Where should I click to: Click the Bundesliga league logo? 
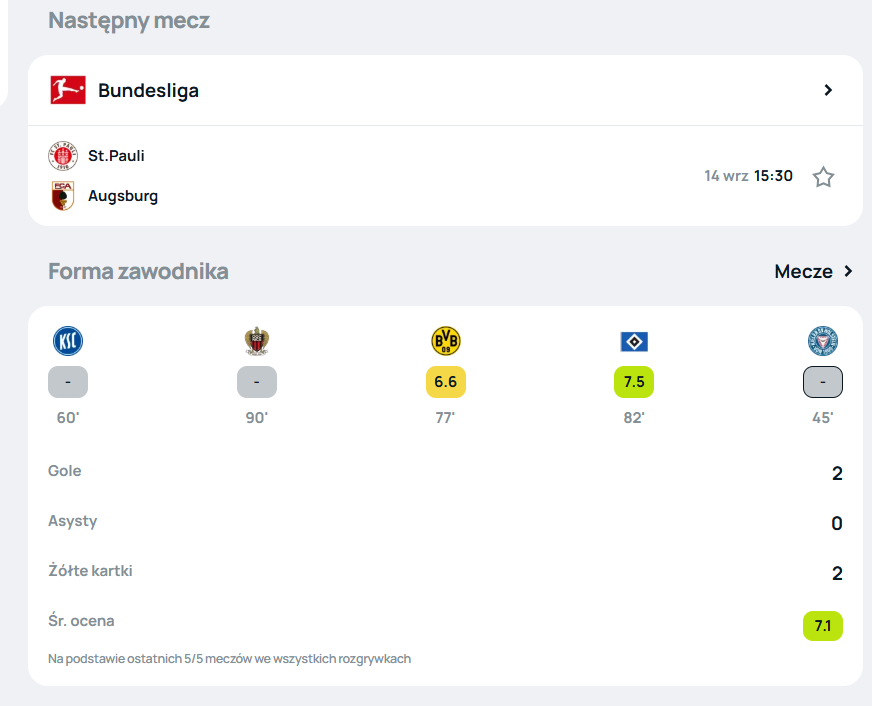68,90
